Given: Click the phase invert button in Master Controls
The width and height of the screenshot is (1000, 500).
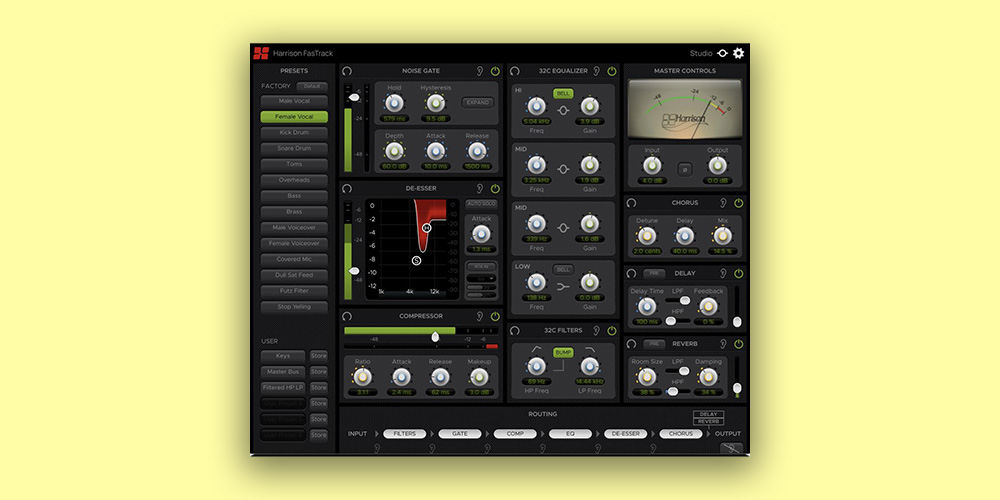Looking at the screenshot, I should click(x=686, y=170).
